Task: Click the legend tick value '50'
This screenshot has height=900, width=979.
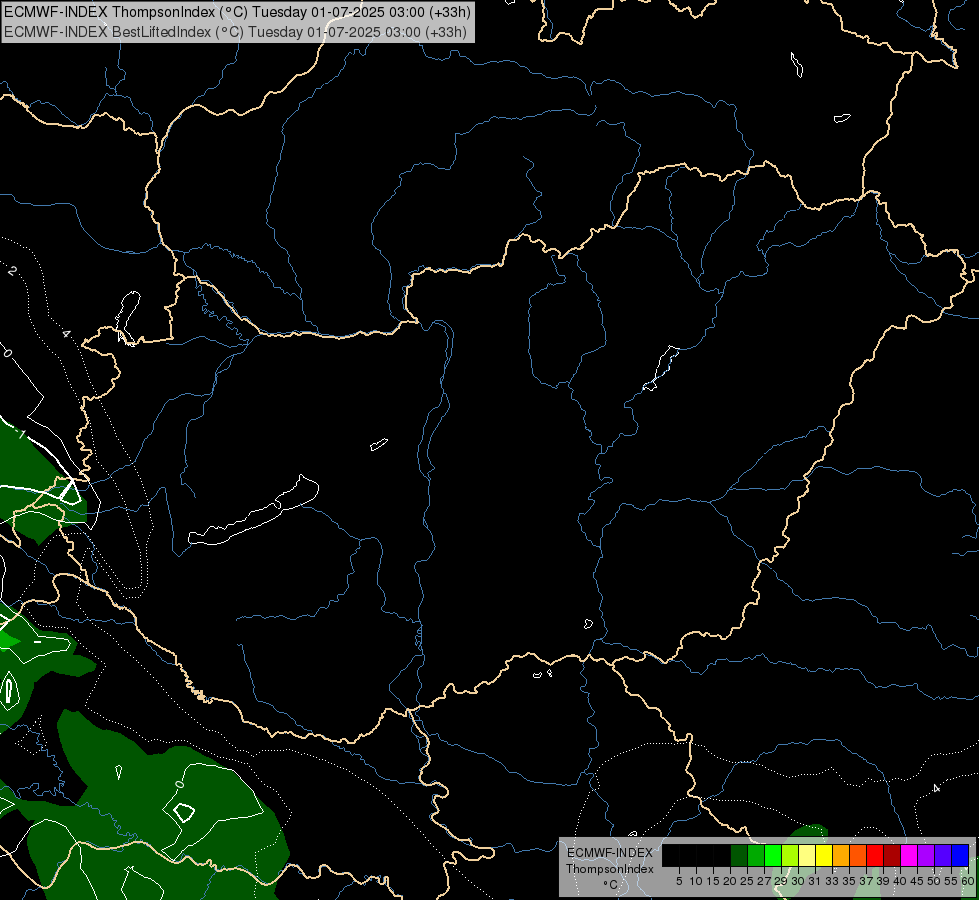Action: 933,881
